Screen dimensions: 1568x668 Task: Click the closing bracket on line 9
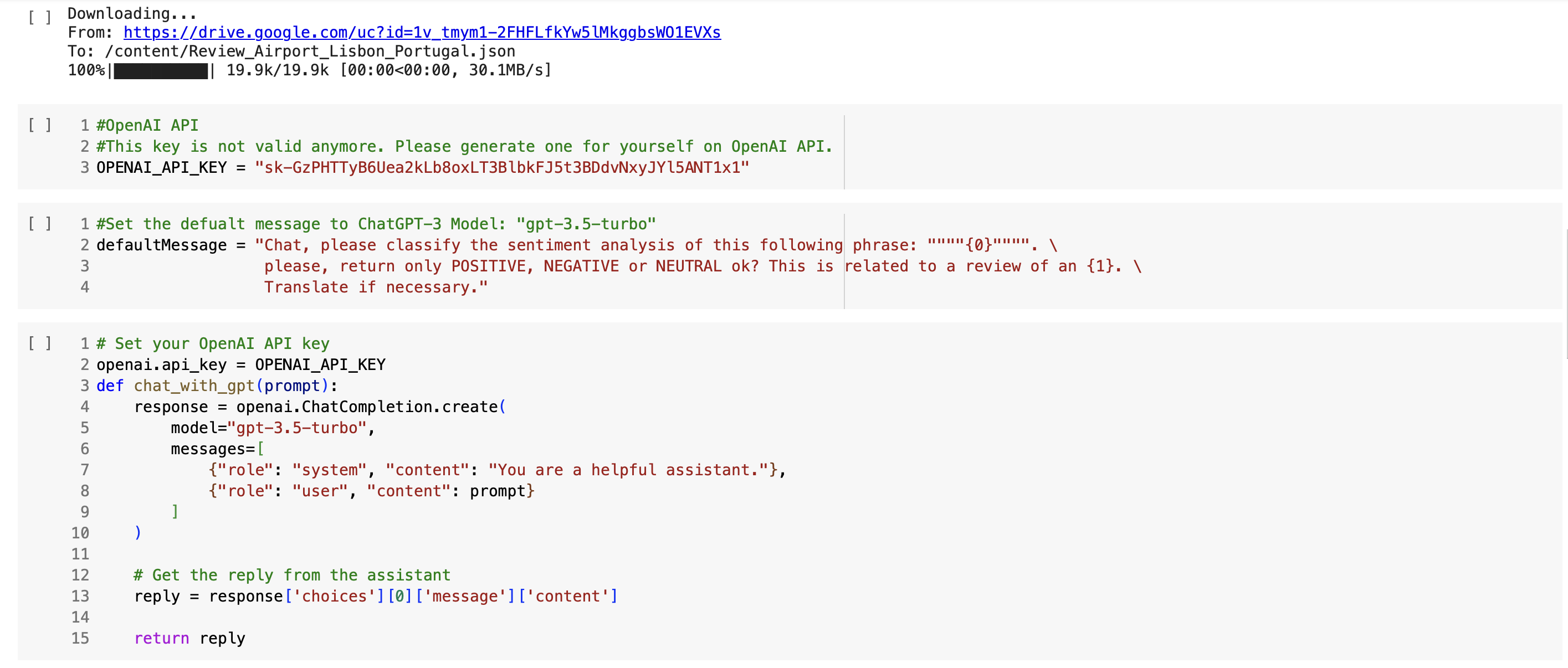coord(175,512)
